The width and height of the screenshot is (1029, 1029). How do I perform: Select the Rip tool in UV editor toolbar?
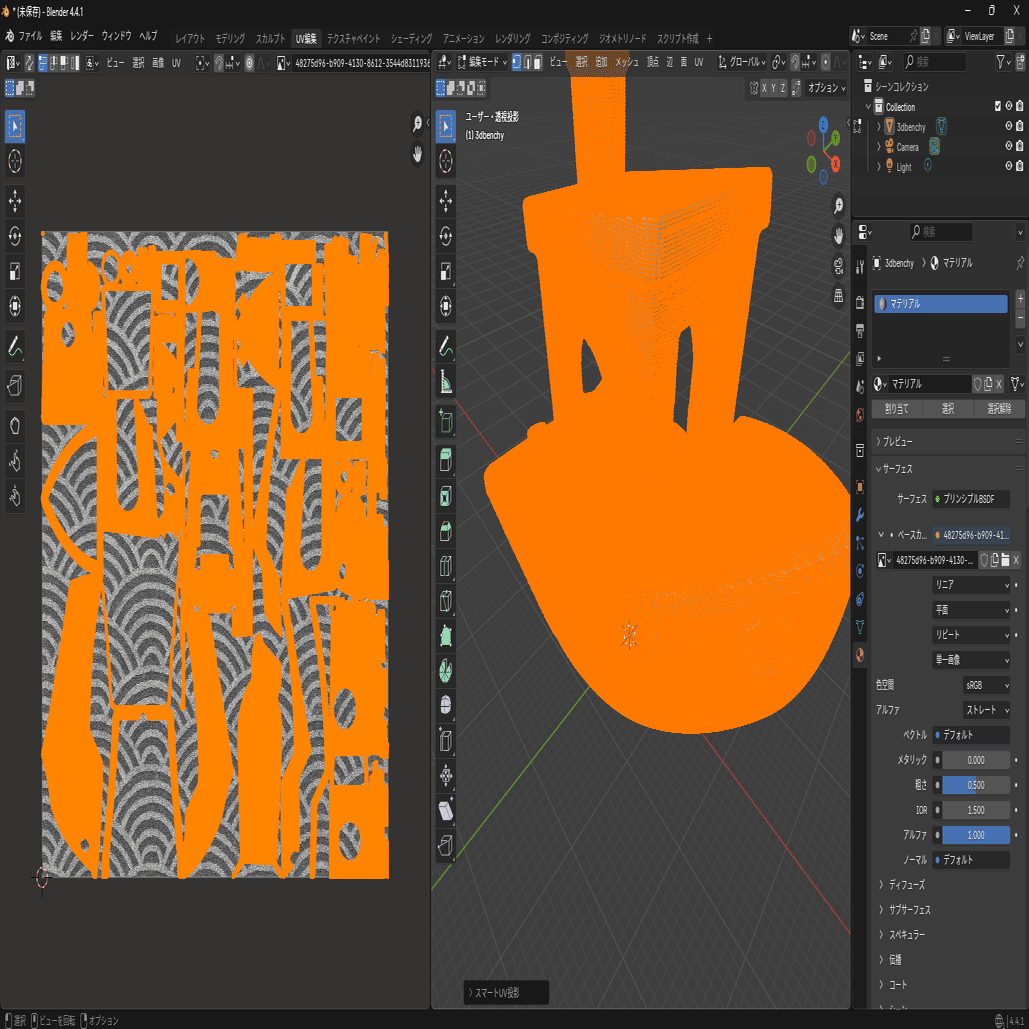[x=15, y=385]
